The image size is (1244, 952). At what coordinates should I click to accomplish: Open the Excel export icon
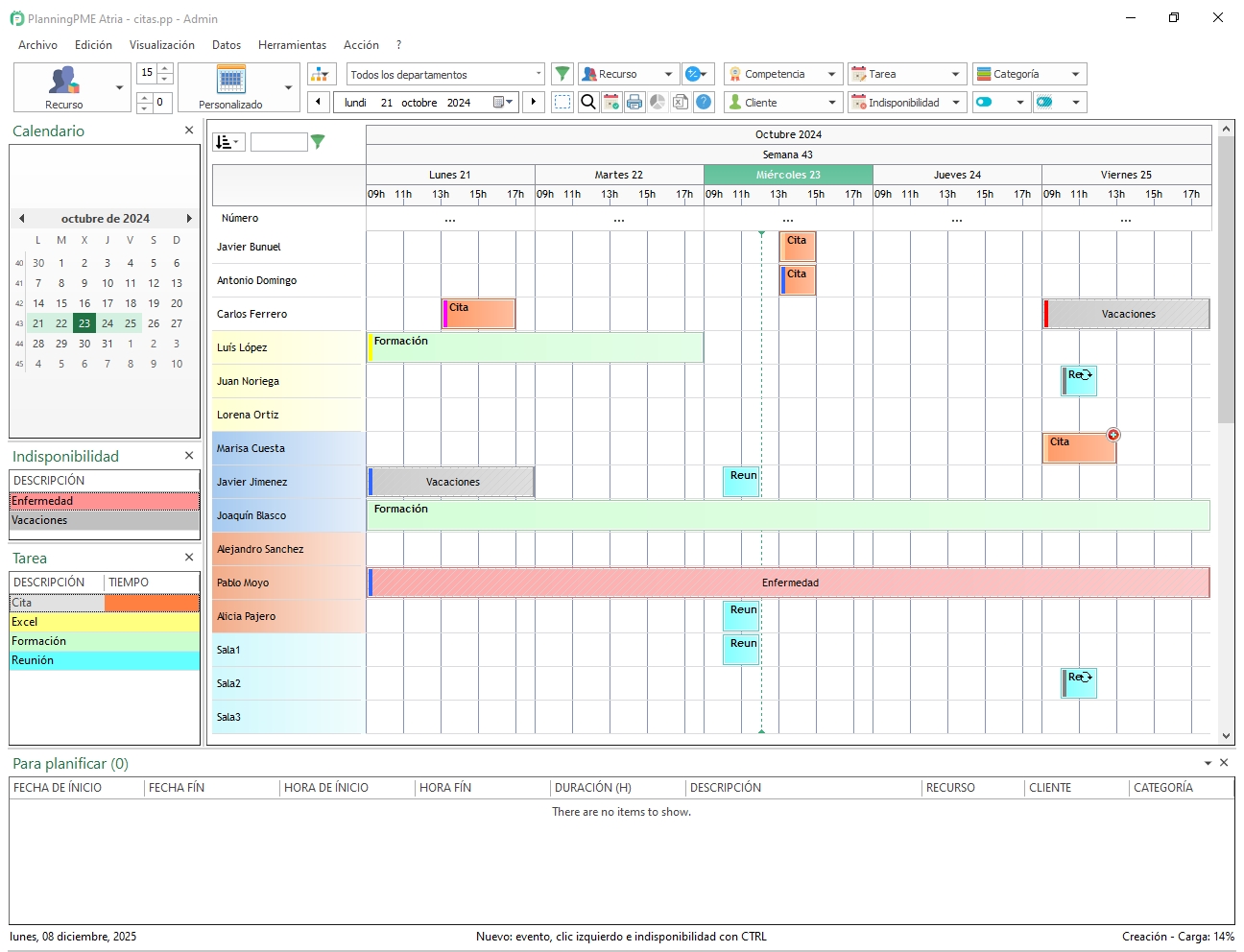click(681, 102)
